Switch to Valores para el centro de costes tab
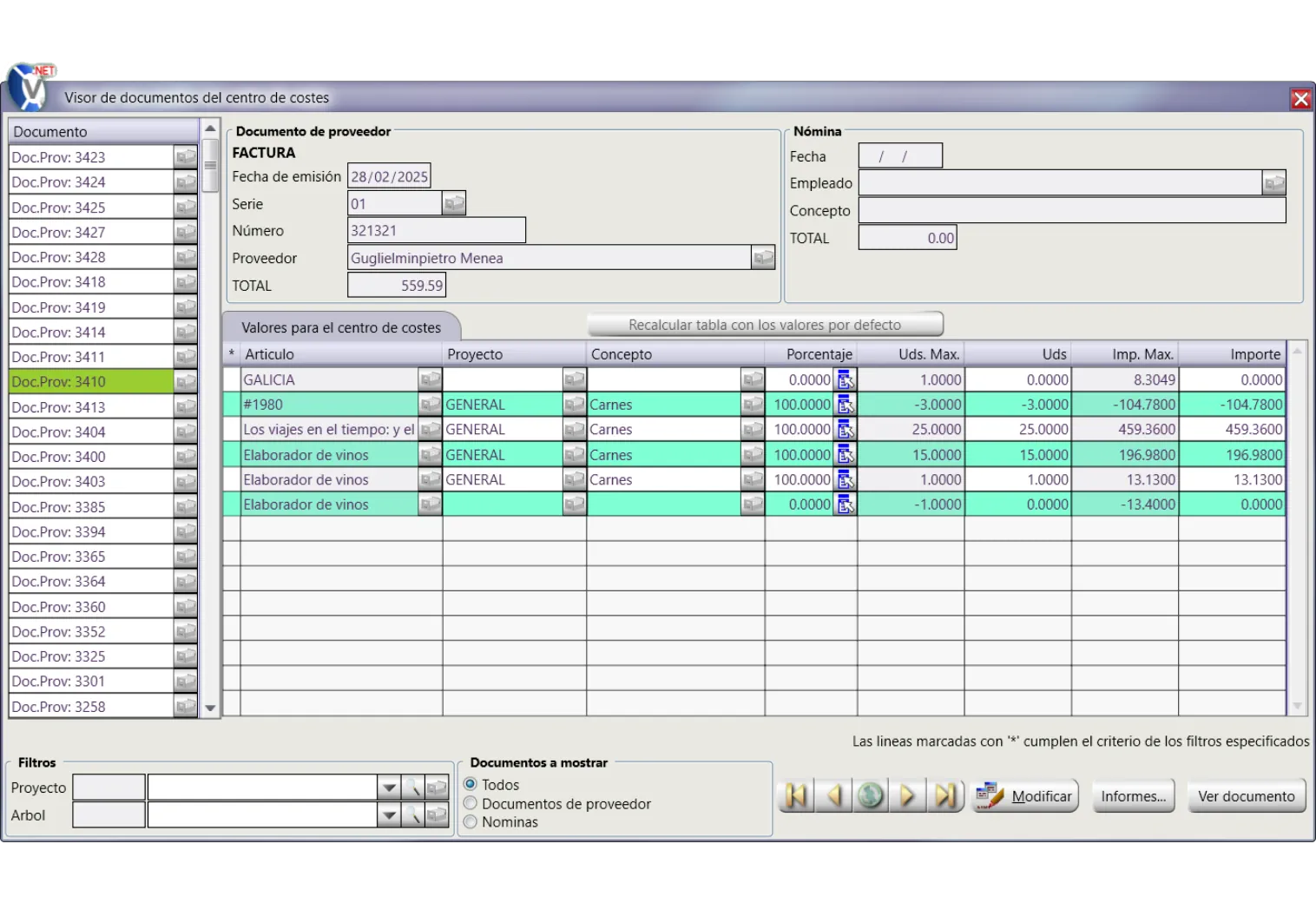Viewport: 1316px width, 903px height. (341, 327)
